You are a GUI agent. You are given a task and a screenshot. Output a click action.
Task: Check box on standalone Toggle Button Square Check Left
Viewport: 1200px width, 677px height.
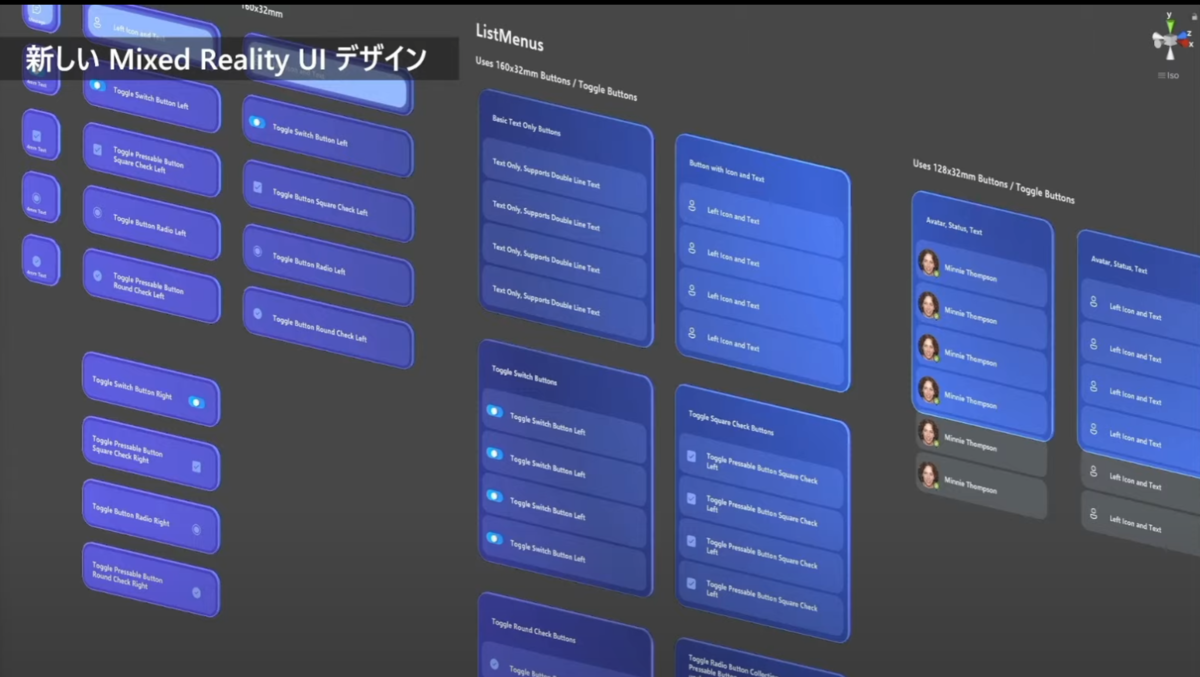point(257,187)
